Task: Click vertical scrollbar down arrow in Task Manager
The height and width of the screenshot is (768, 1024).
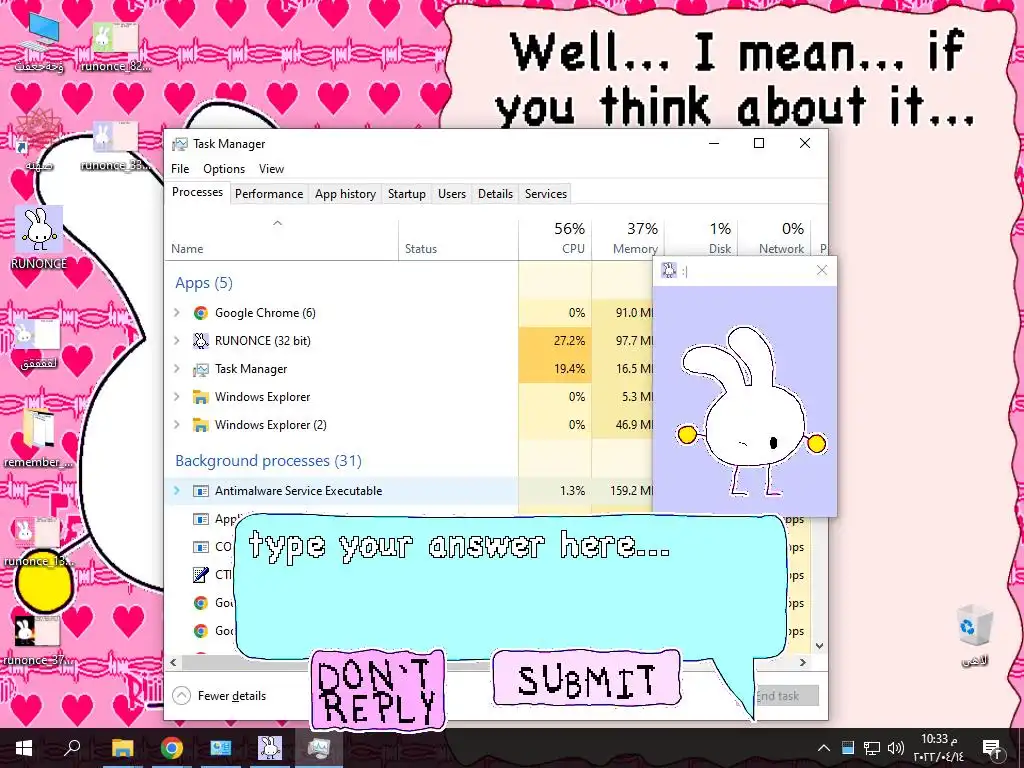Action: (x=820, y=646)
